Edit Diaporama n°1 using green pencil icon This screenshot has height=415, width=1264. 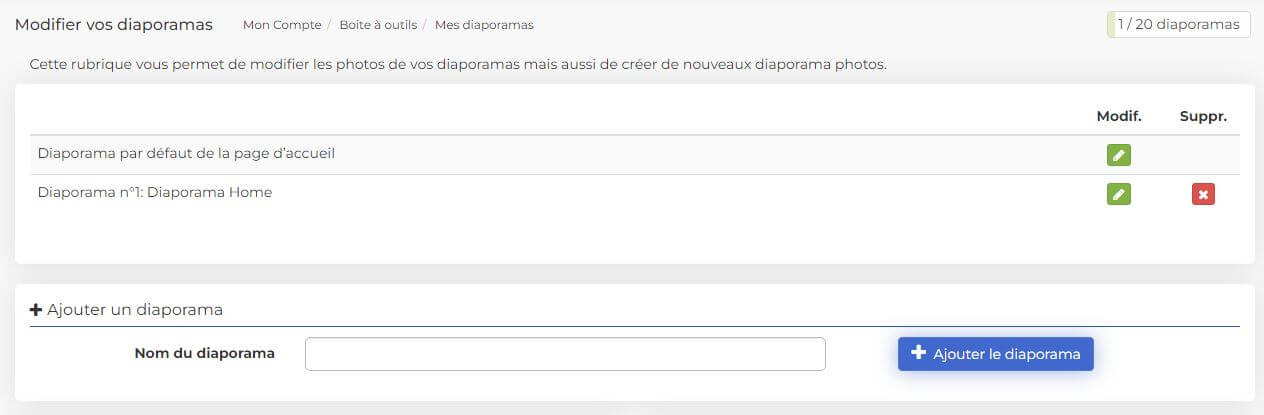pos(1119,194)
